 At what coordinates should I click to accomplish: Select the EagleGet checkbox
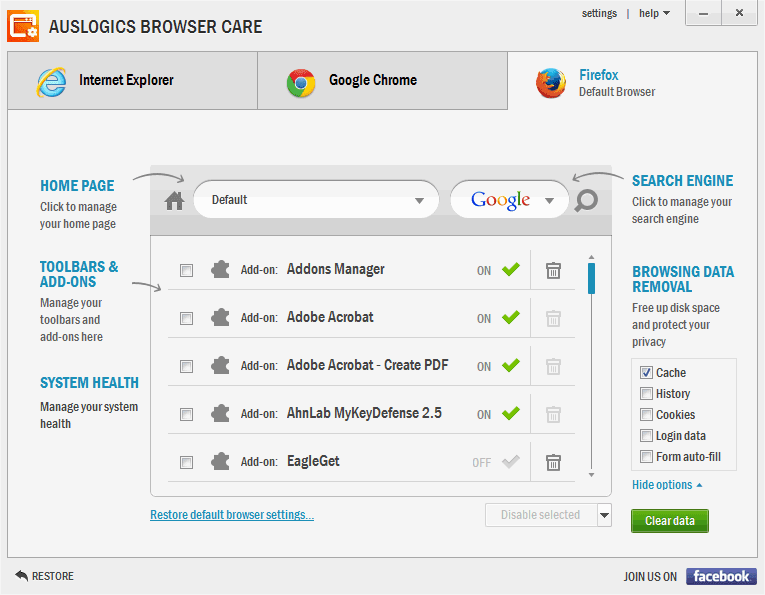pyautogui.click(x=186, y=463)
